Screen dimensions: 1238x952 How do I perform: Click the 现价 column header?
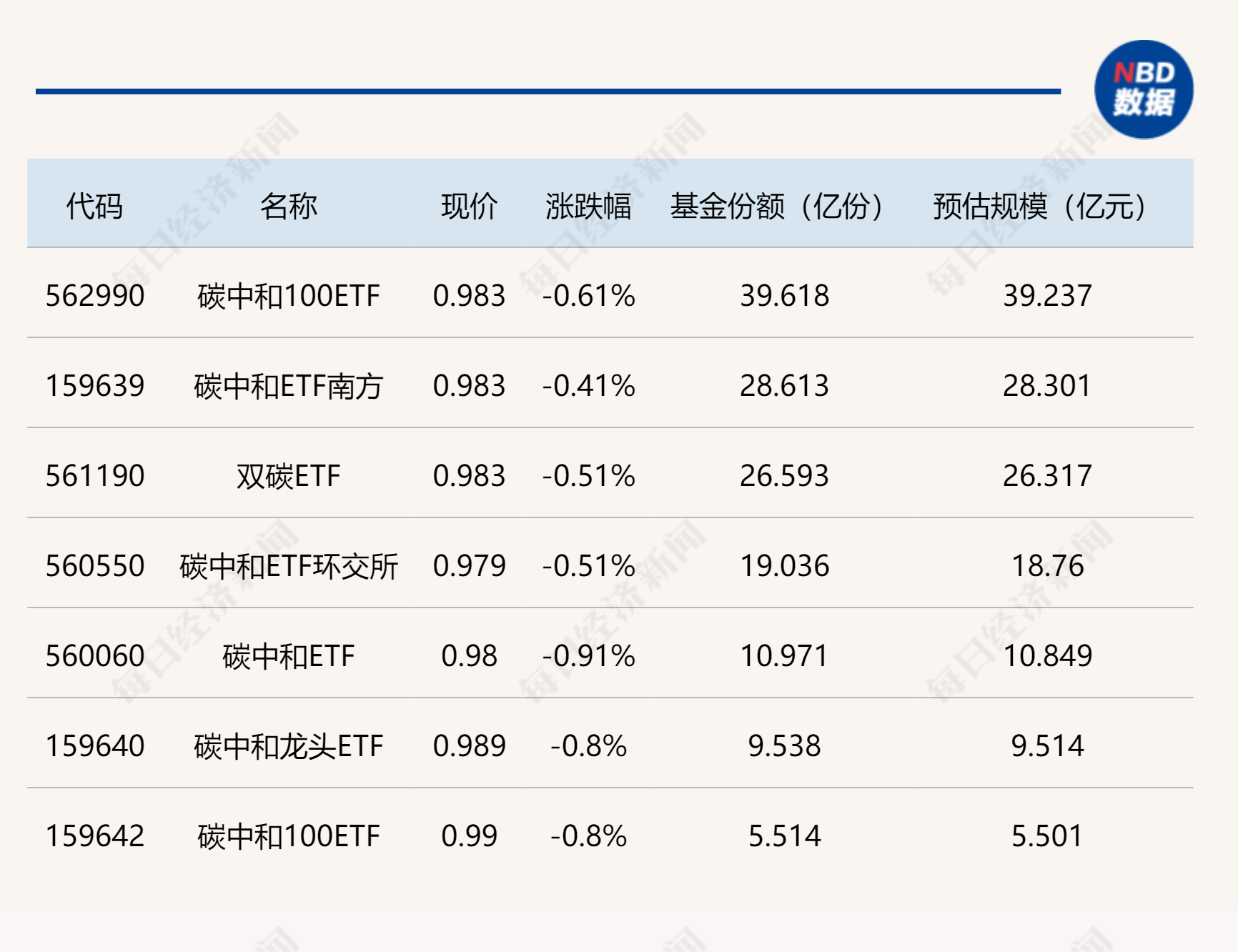pyautogui.click(x=470, y=207)
